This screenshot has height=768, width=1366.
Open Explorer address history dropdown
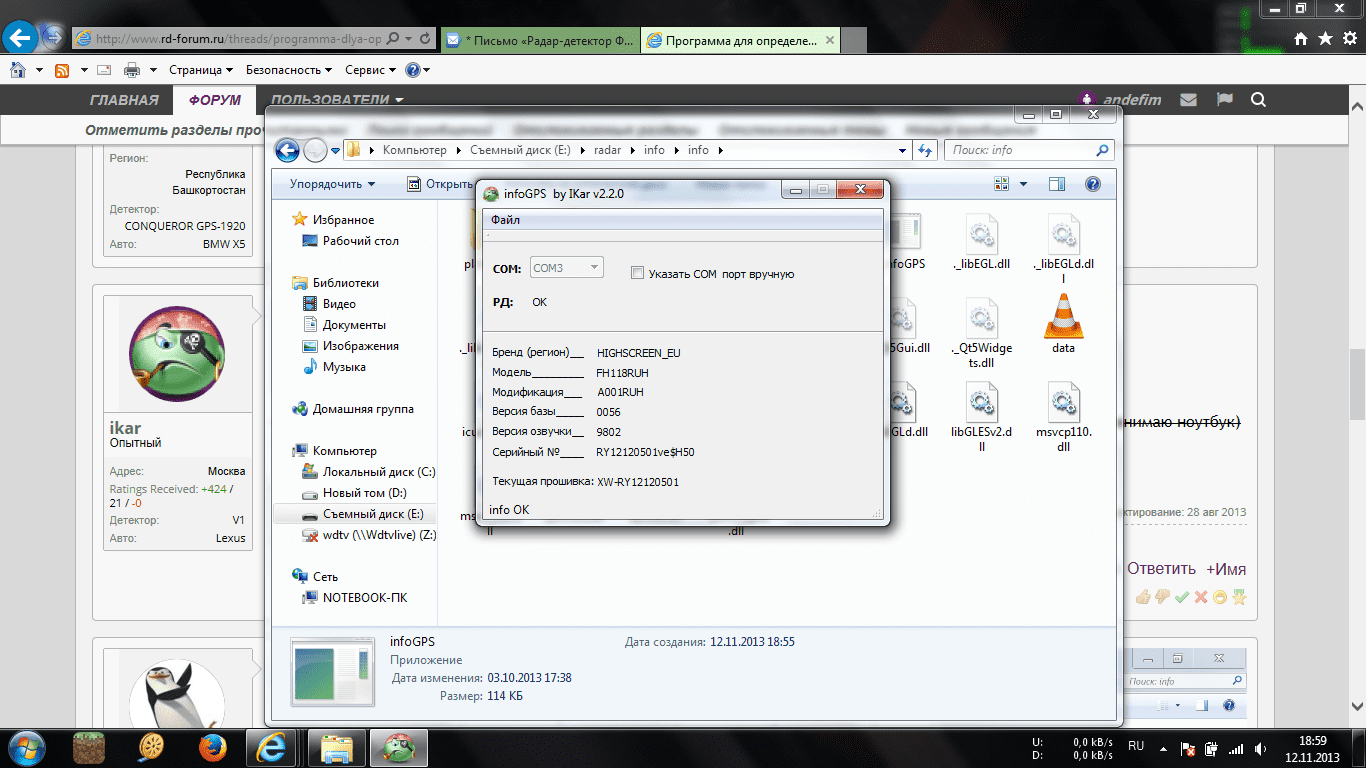[903, 150]
